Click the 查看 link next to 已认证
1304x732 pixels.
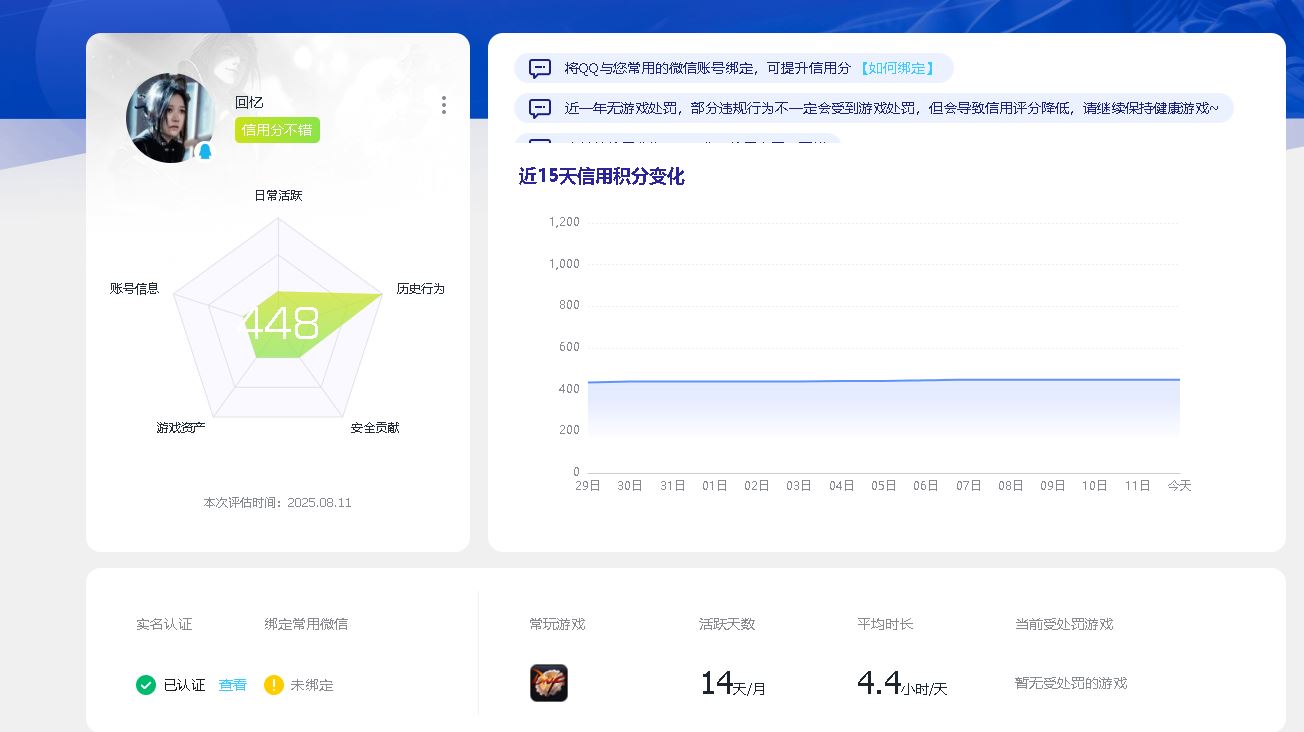pyautogui.click(x=233, y=685)
